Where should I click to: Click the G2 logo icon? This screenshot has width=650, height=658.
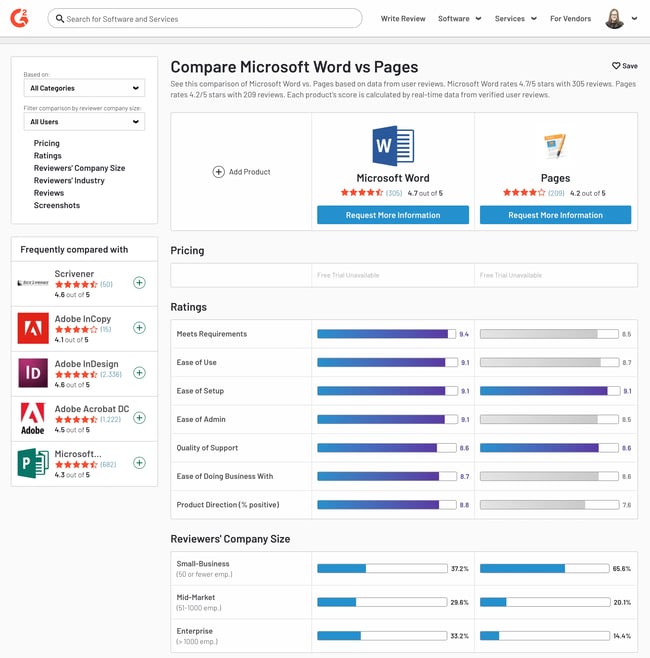pyautogui.click(x=19, y=18)
